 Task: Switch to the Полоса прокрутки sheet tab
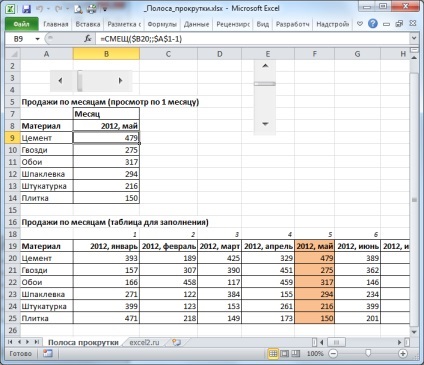point(83,342)
